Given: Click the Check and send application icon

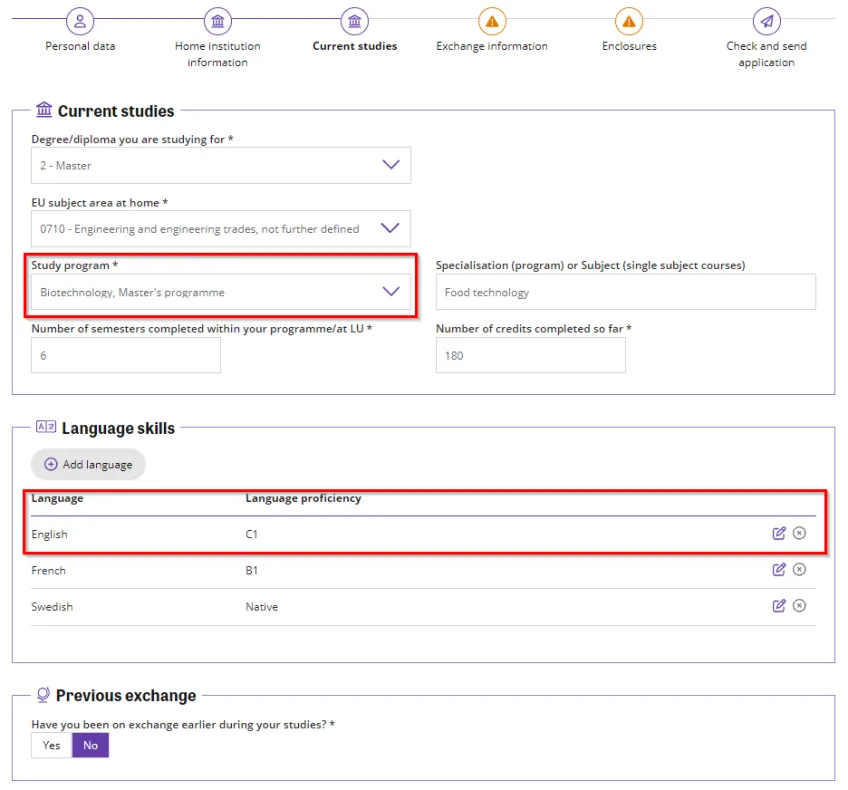Looking at the screenshot, I should (x=766, y=21).
